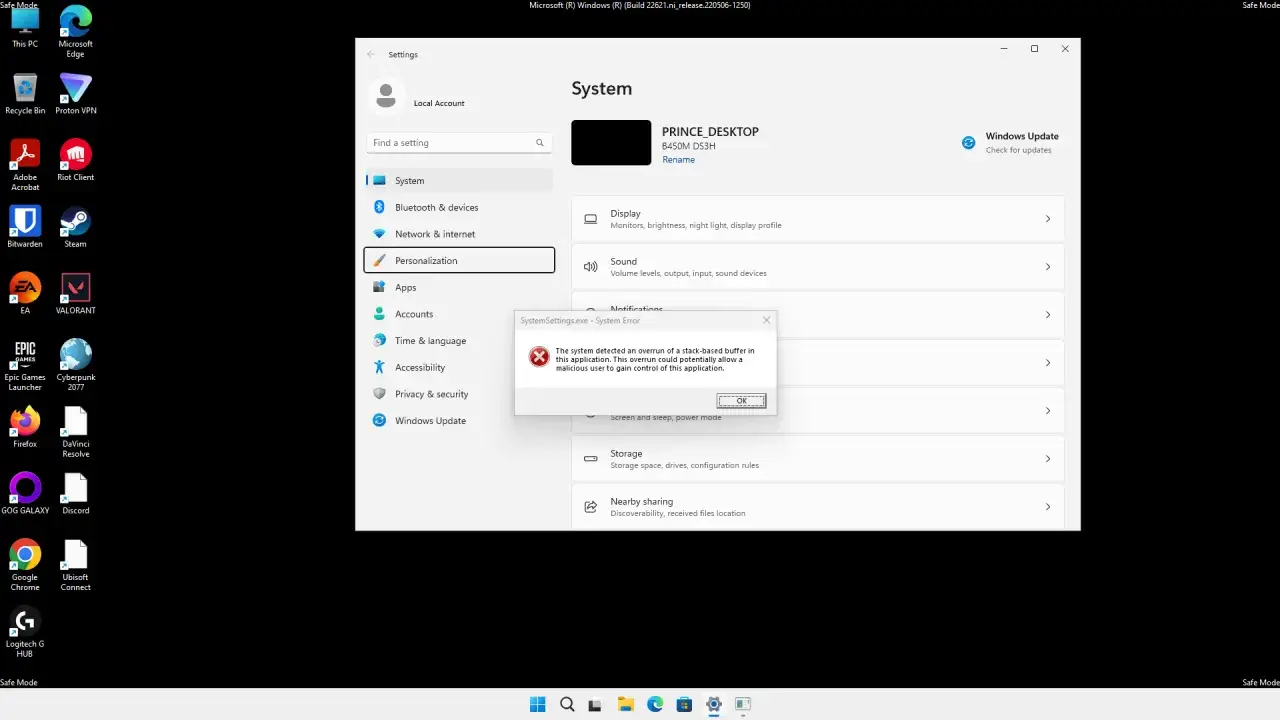Expand the Storage settings row
Image resolution: width=1280 pixels, height=720 pixels.
[x=817, y=459]
